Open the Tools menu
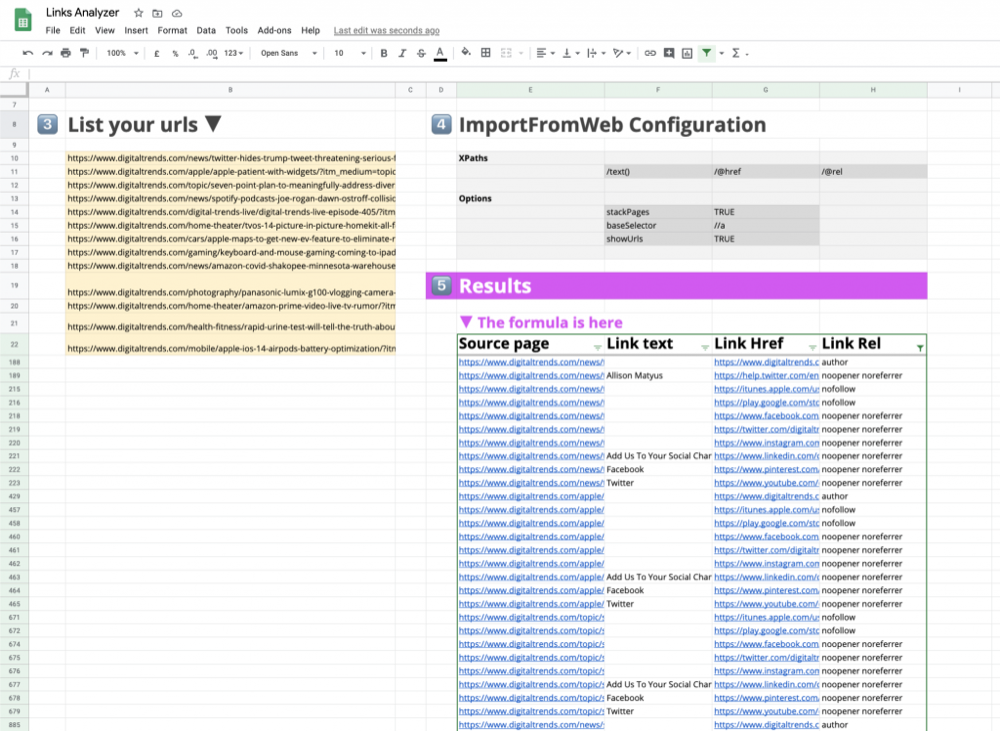Image resolution: width=1000 pixels, height=731 pixels. click(236, 30)
